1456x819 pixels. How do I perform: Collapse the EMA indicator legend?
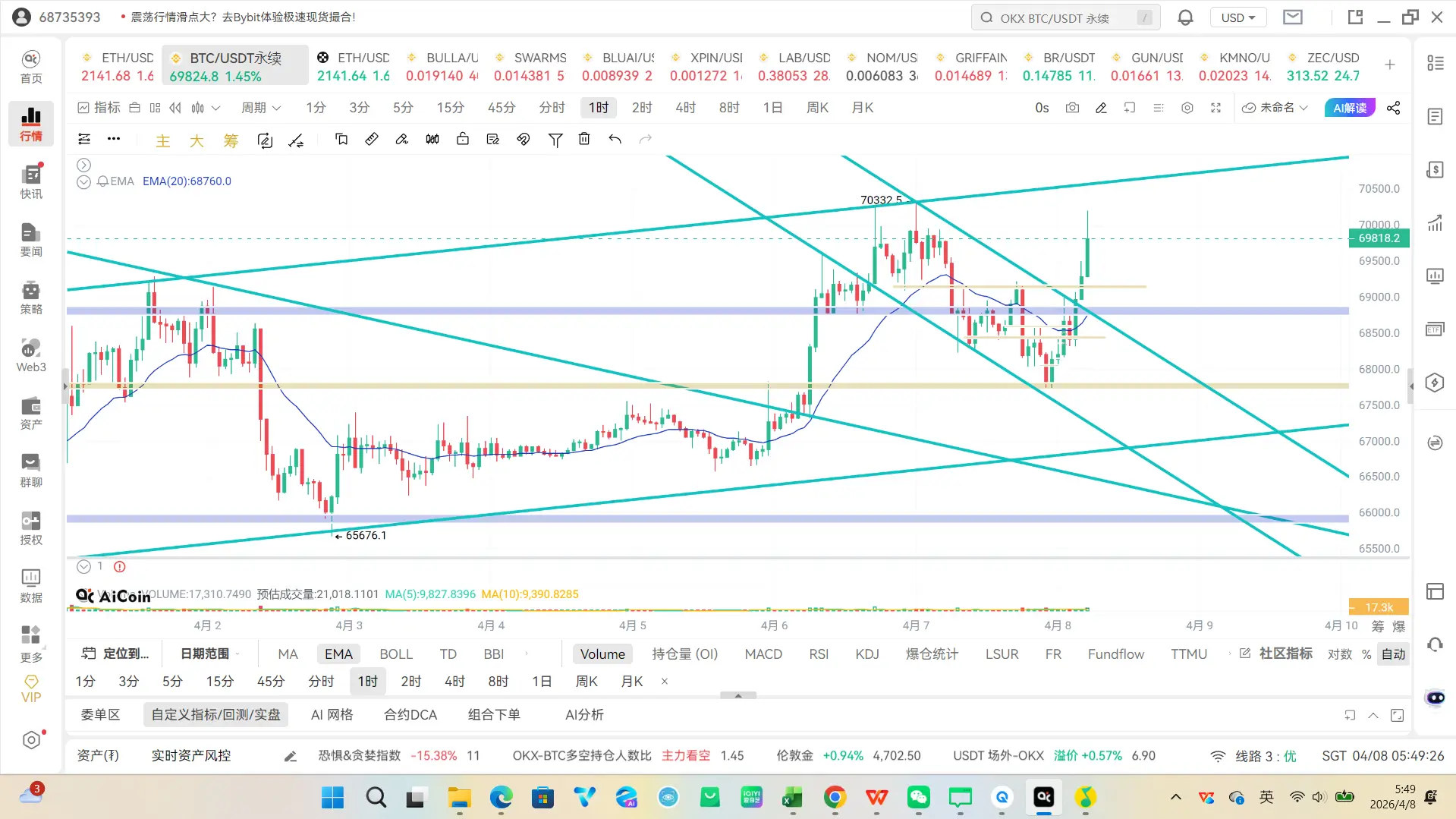click(83, 181)
